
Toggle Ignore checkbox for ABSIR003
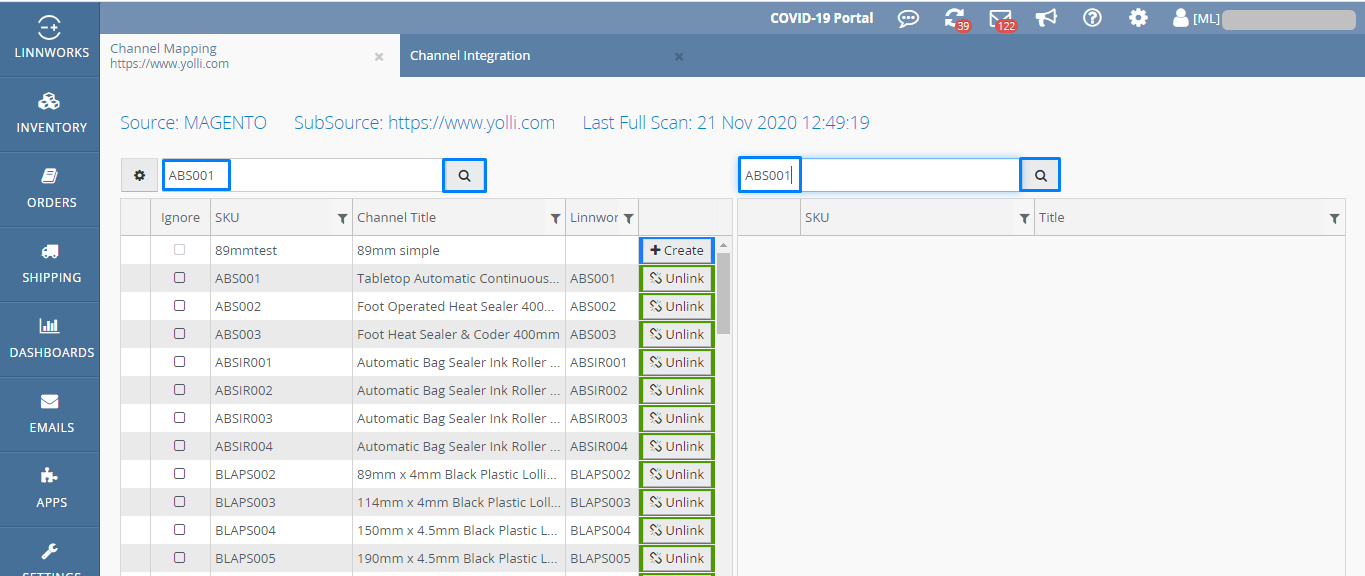pos(180,418)
